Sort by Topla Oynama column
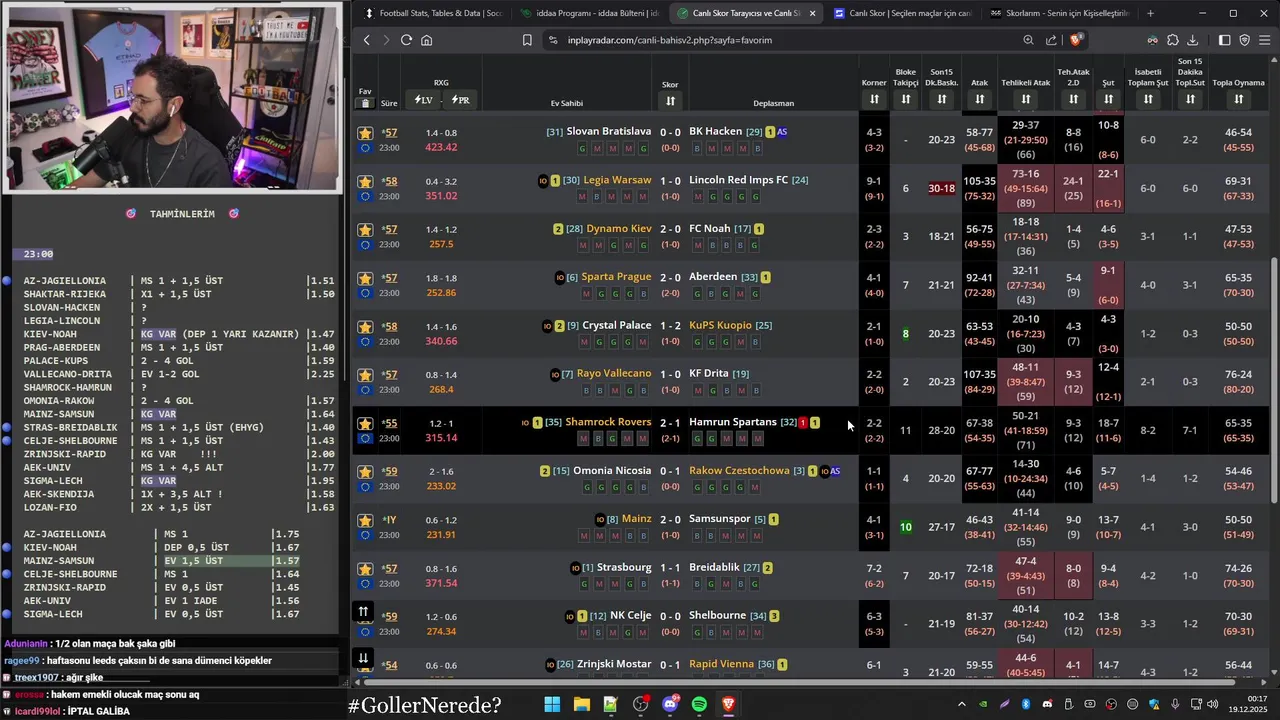The image size is (1280, 720). pyautogui.click(x=1238, y=99)
